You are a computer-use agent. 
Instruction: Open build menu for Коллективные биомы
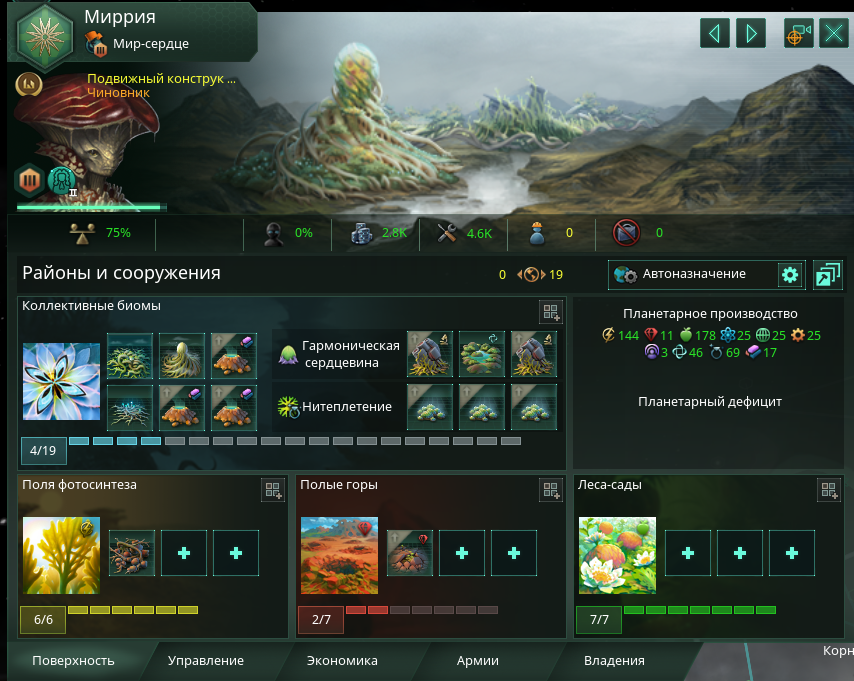tap(551, 312)
